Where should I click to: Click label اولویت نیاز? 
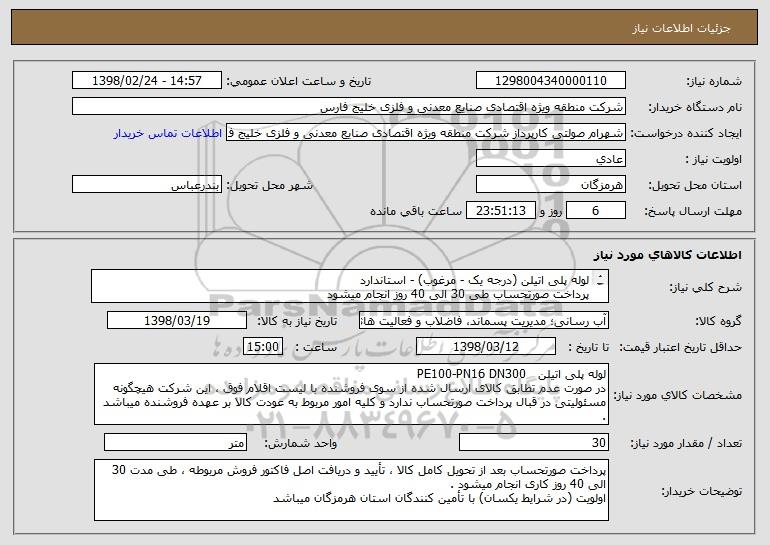coord(714,160)
